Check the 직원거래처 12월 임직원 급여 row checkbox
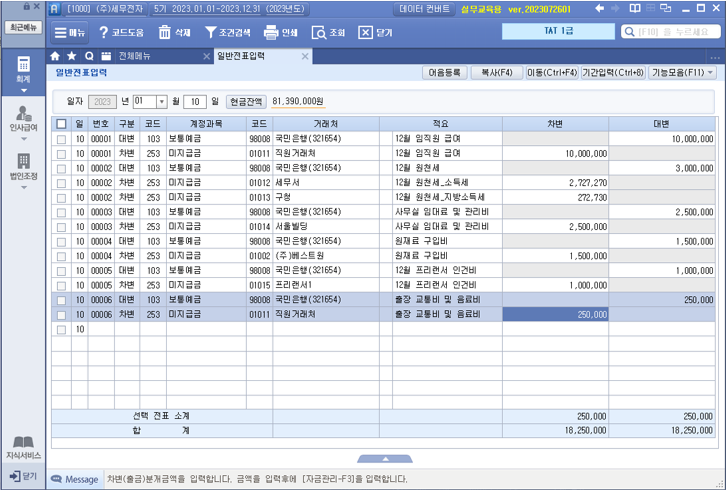The height and width of the screenshot is (490, 726). click(x=61, y=154)
